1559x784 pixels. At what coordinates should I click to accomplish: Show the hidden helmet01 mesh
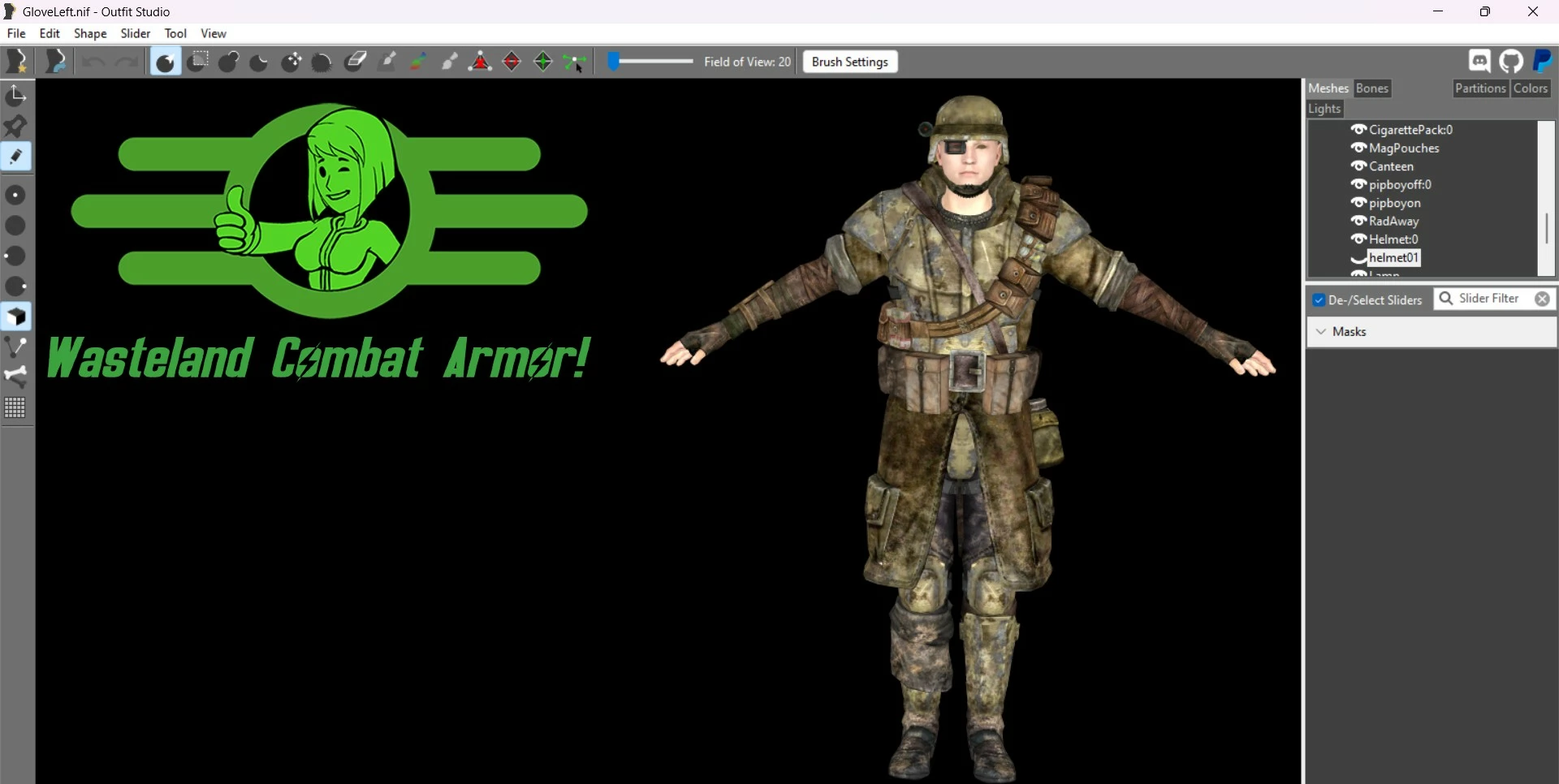pos(1358,258)
